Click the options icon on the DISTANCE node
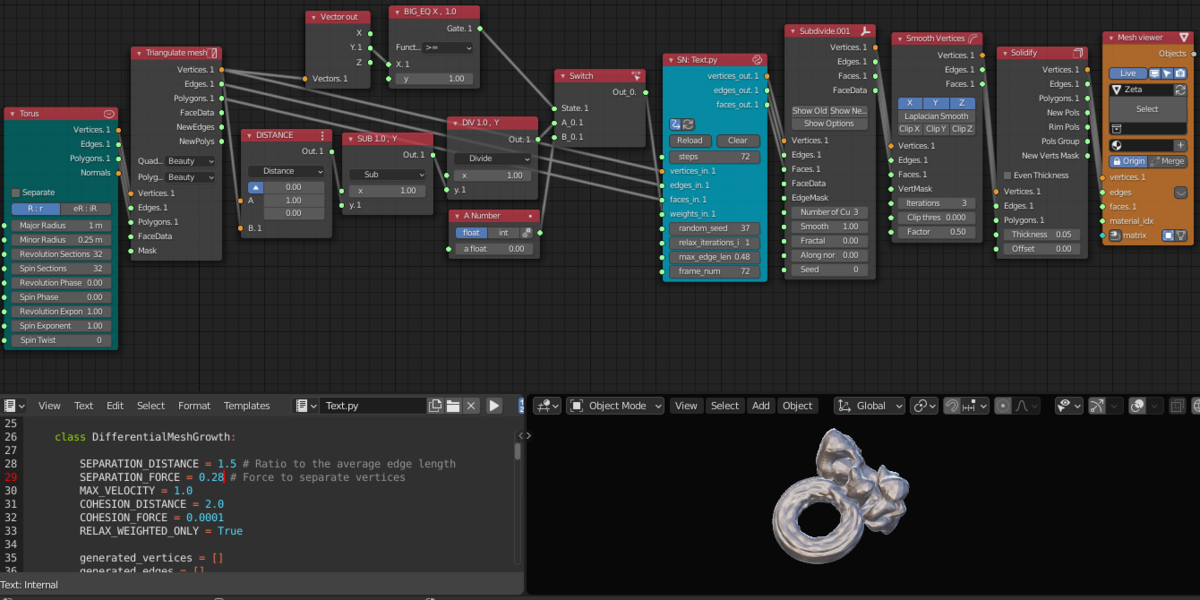Image resolution: width=1200 pixels, height=600 pixels. (322, 135)
